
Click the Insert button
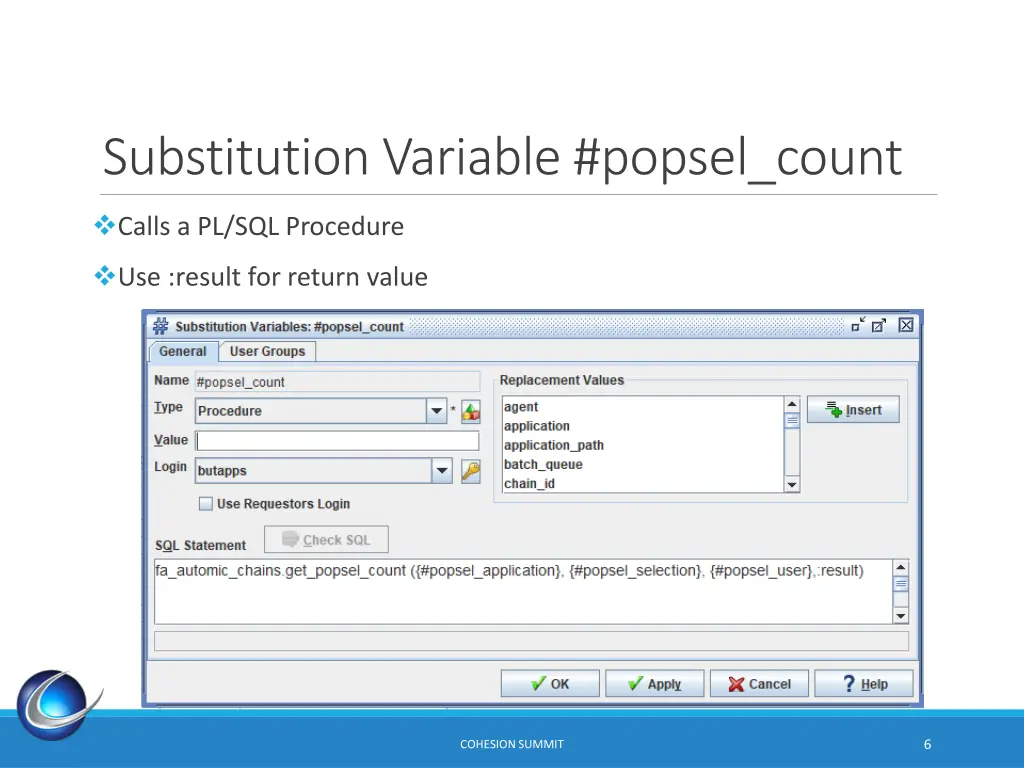tap(853, 409)
